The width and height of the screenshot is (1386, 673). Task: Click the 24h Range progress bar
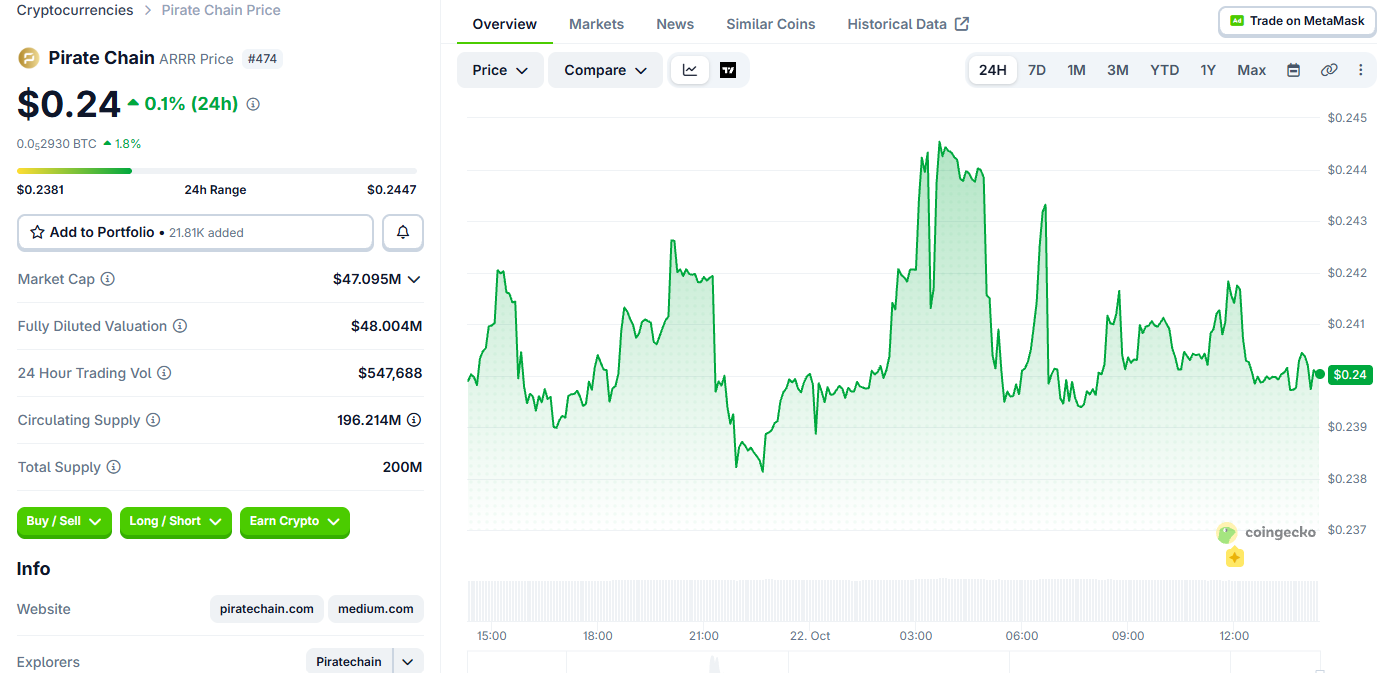[x=217, y=171]
